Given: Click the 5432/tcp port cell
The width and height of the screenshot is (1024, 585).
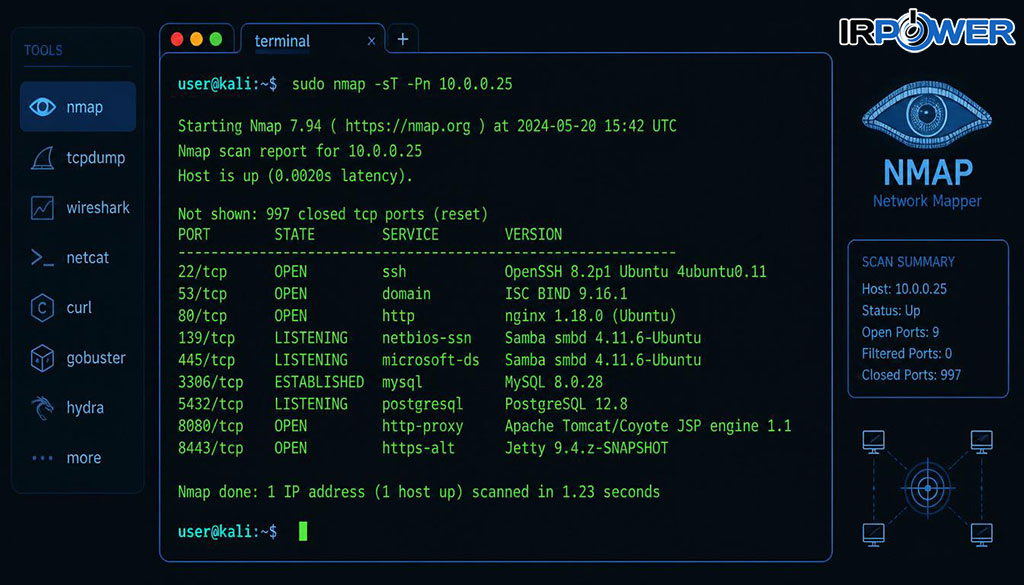Looking at the screenshot, I should tap(210, 404).
